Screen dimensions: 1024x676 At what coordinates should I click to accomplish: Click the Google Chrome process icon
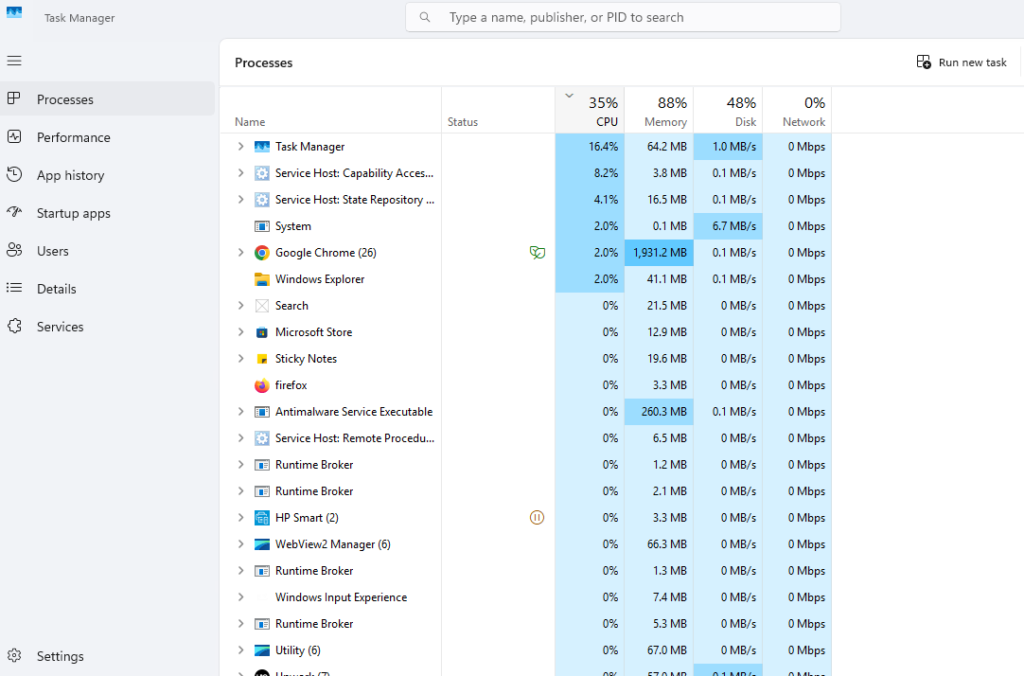262,253
